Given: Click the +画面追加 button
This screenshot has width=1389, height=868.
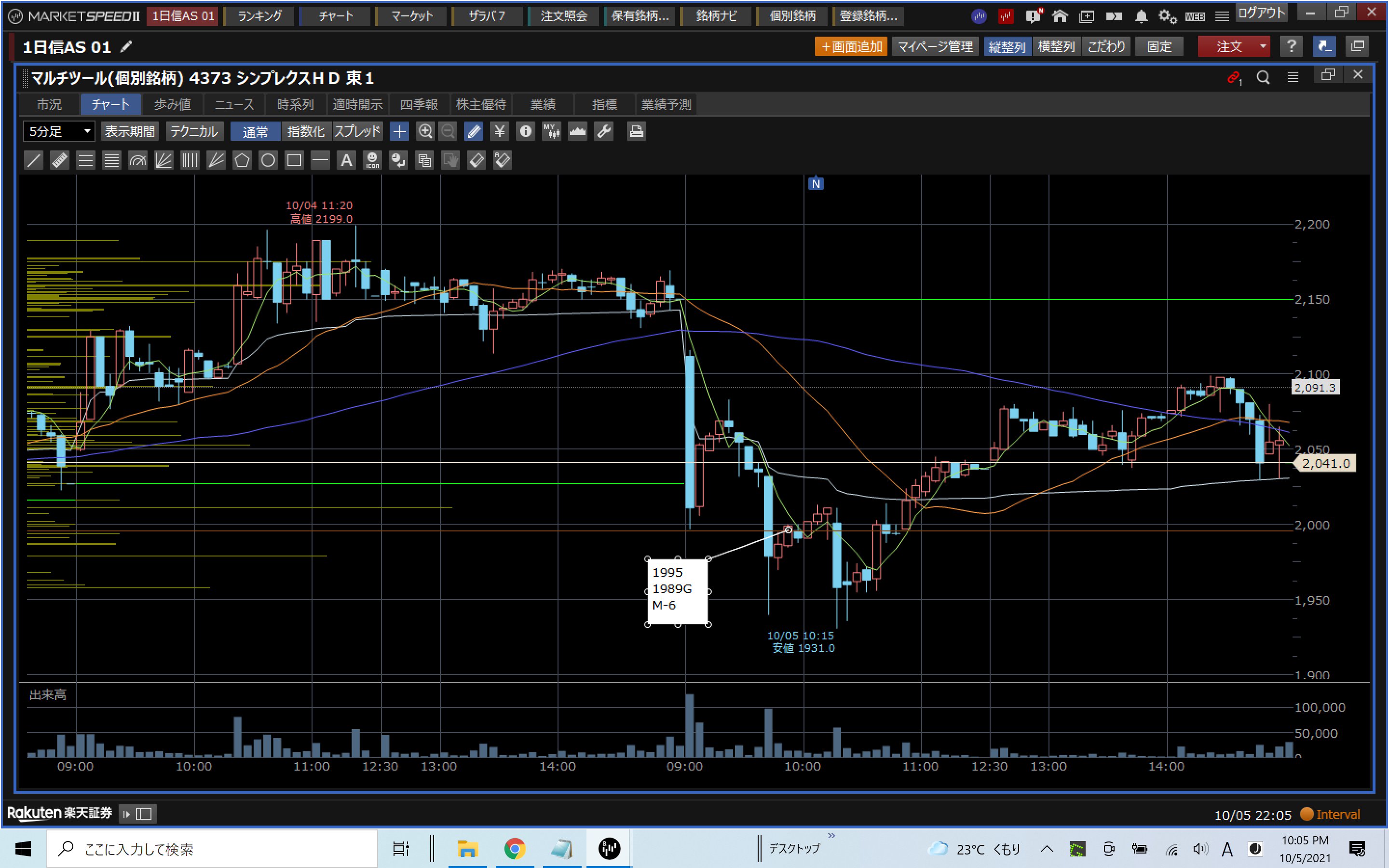Looking at the screenshot, I should click(x=851, y=46).
